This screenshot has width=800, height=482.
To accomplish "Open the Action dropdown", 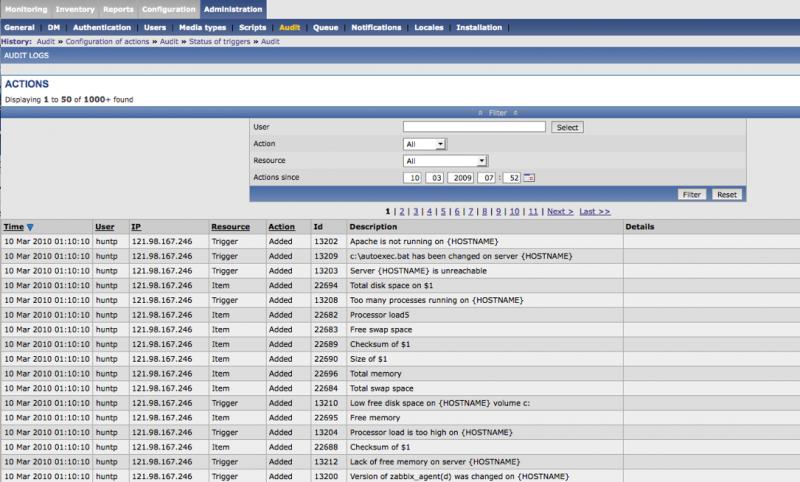I will click(x=425, y=144).
